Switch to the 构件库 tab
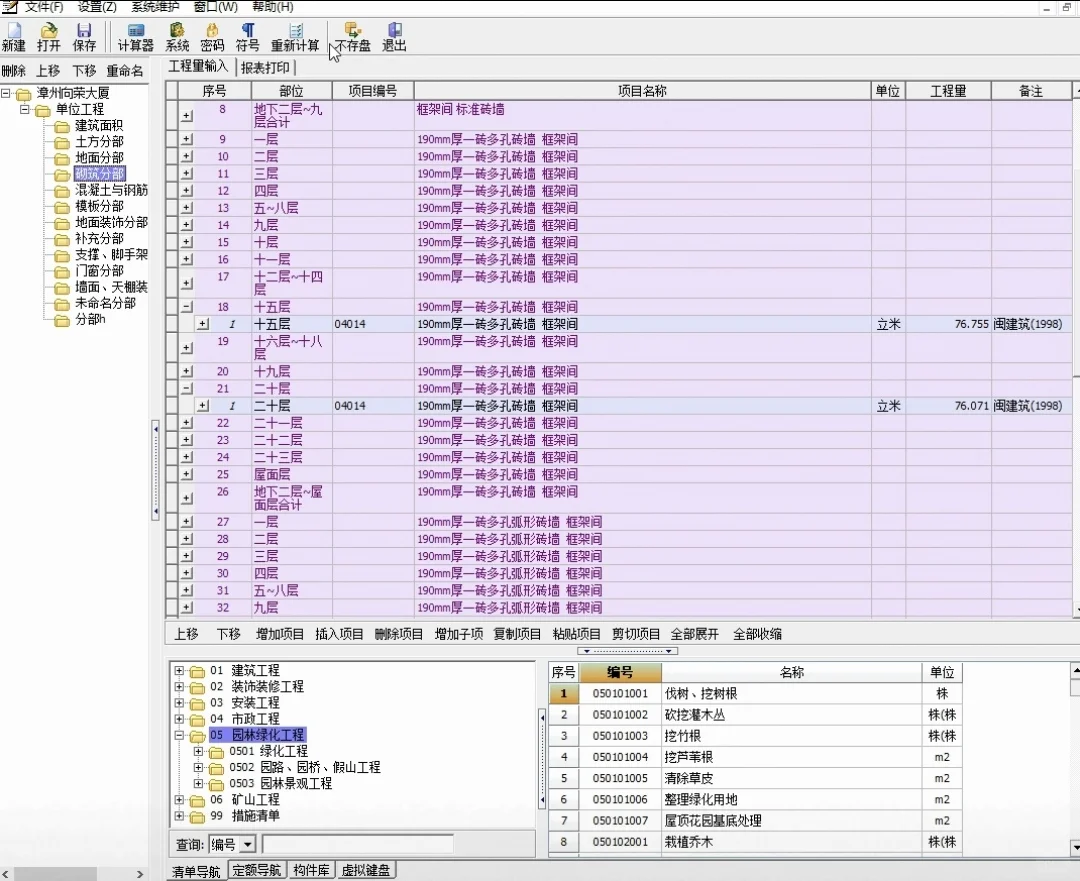 [x=311, y=870]
